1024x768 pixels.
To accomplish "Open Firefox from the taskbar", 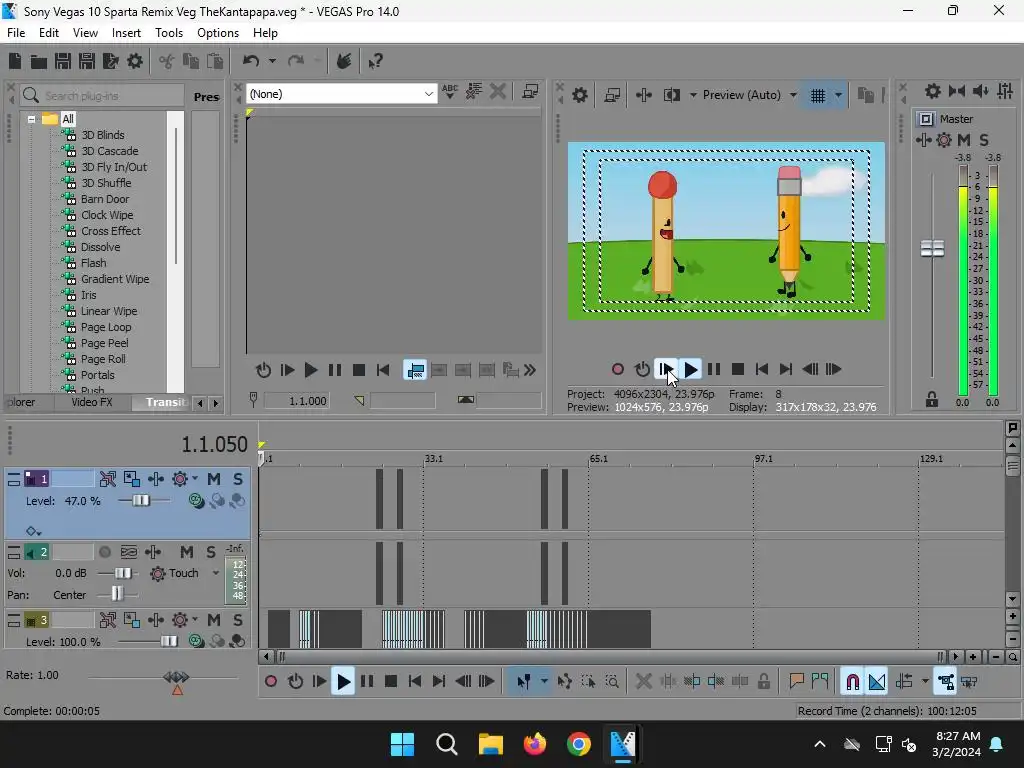I will 535,744.
